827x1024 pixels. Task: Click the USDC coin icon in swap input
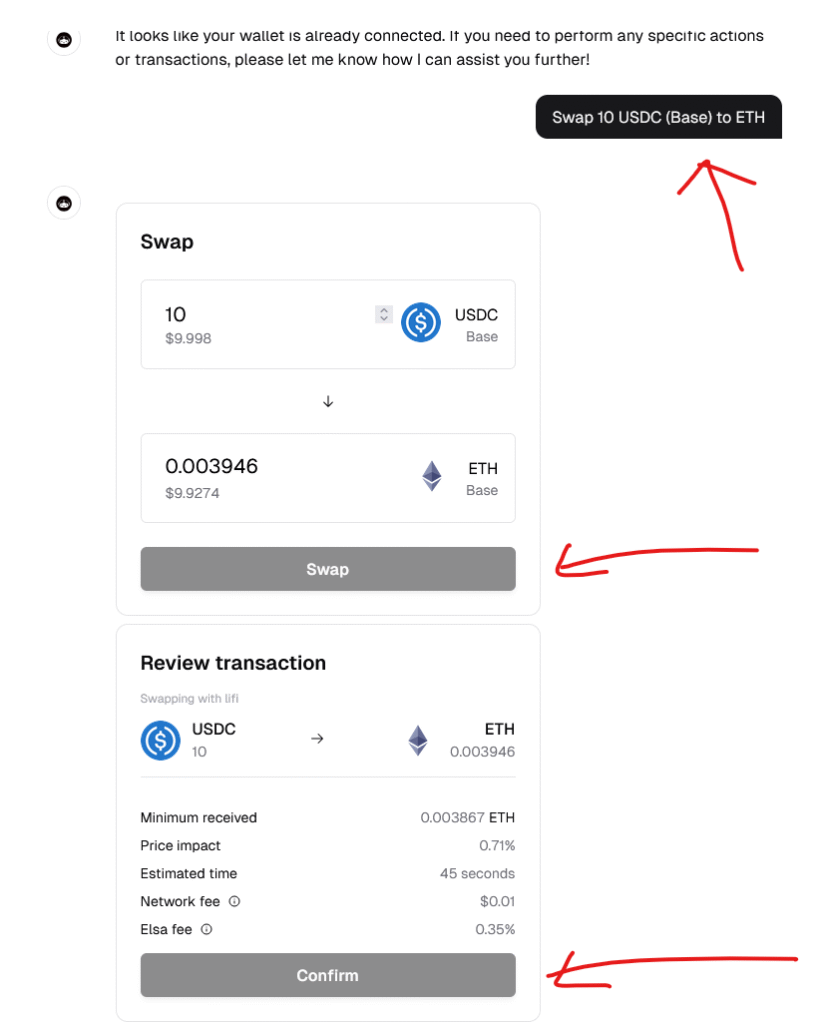[x=420, y=322]
